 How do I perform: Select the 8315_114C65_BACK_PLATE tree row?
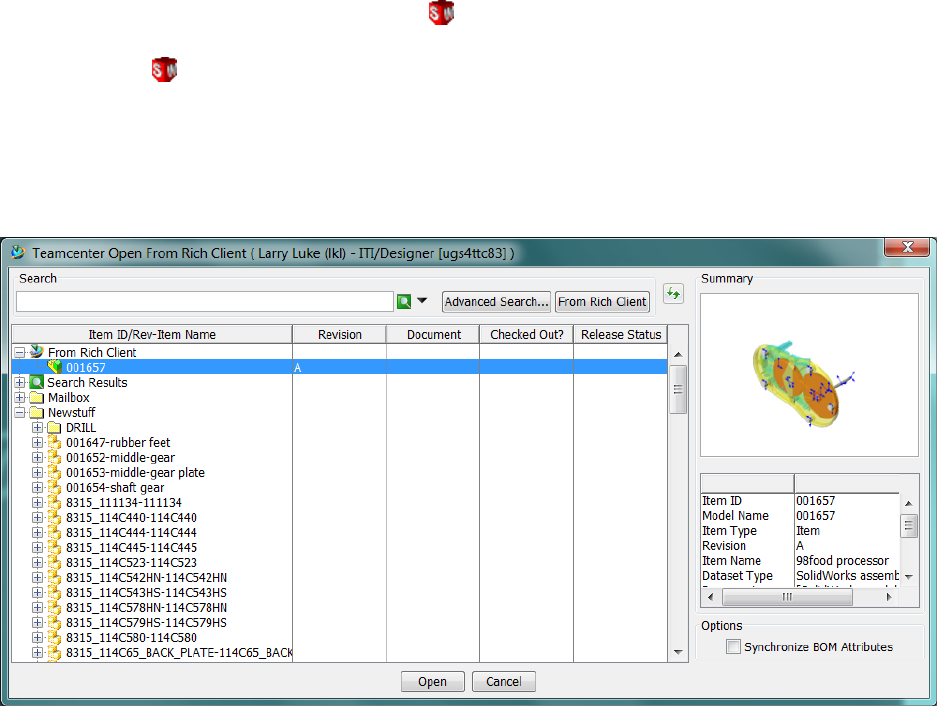179,652
